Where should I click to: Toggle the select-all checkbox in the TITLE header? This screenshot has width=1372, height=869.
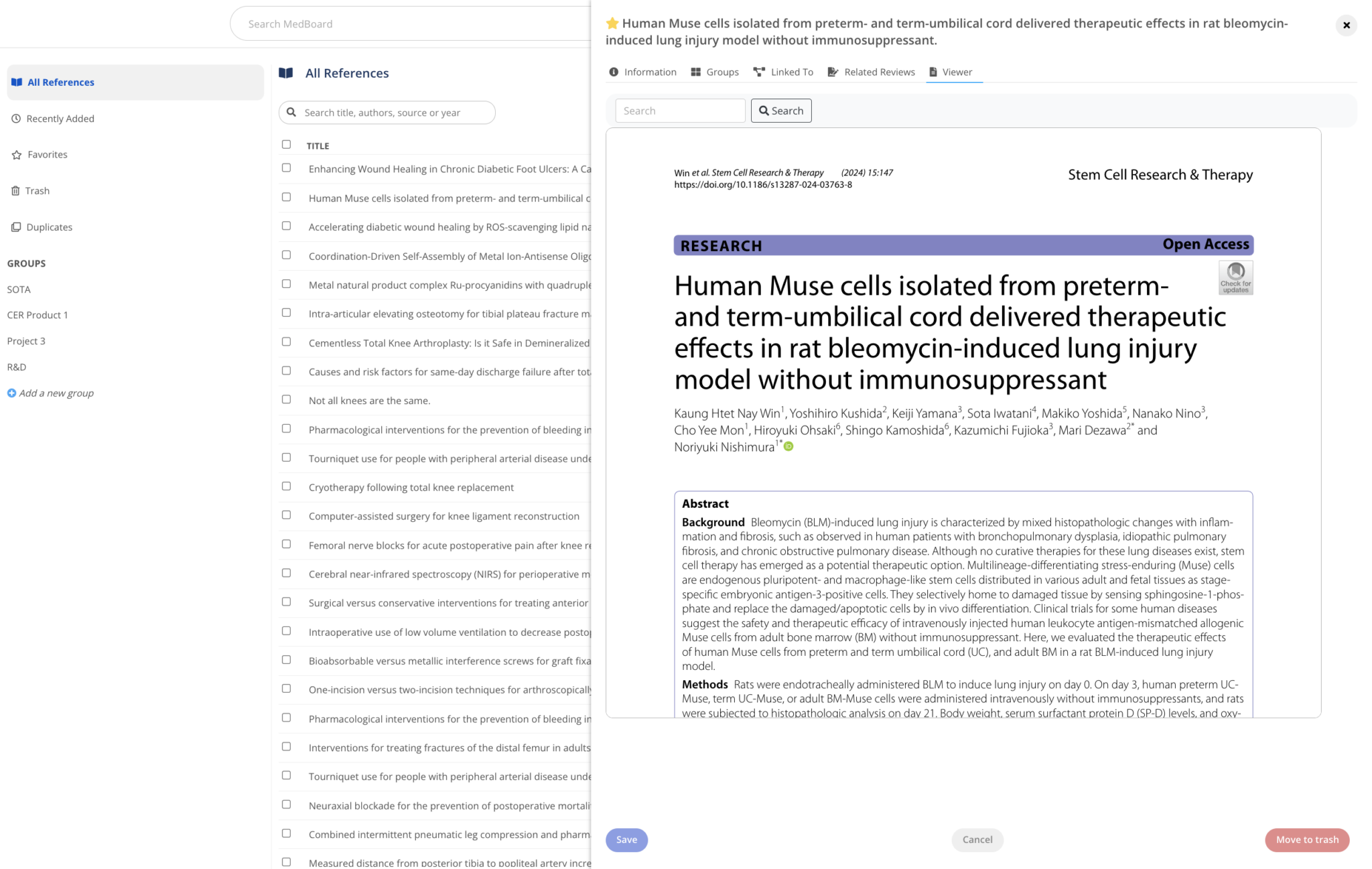click(x=287, y=144)
